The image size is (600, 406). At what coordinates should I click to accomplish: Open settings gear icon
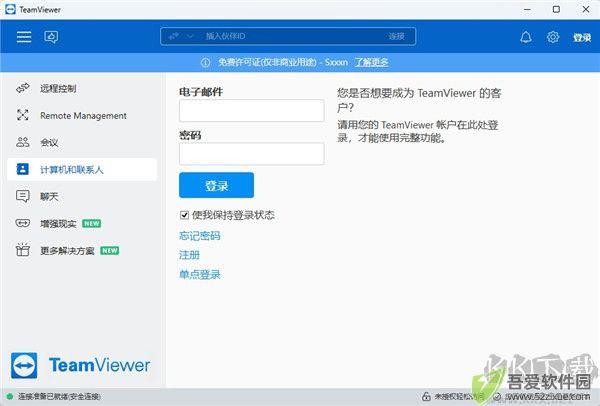(x=553, y=37)
